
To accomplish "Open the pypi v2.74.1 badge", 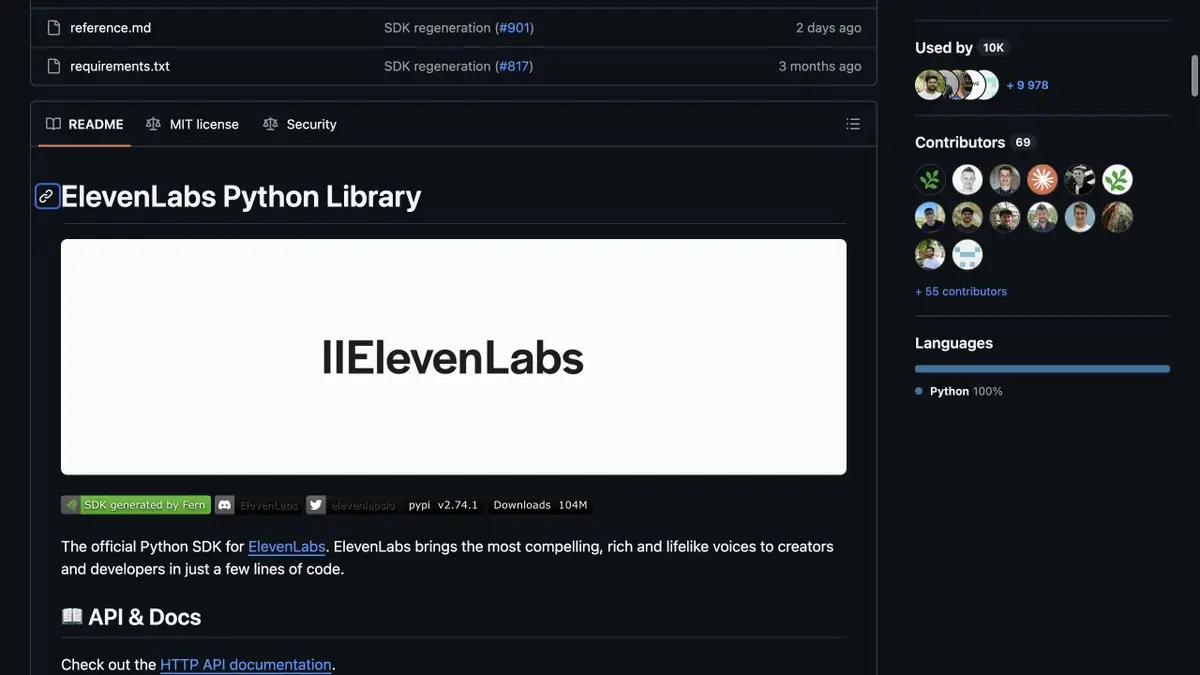I will [x=443, y=505].
